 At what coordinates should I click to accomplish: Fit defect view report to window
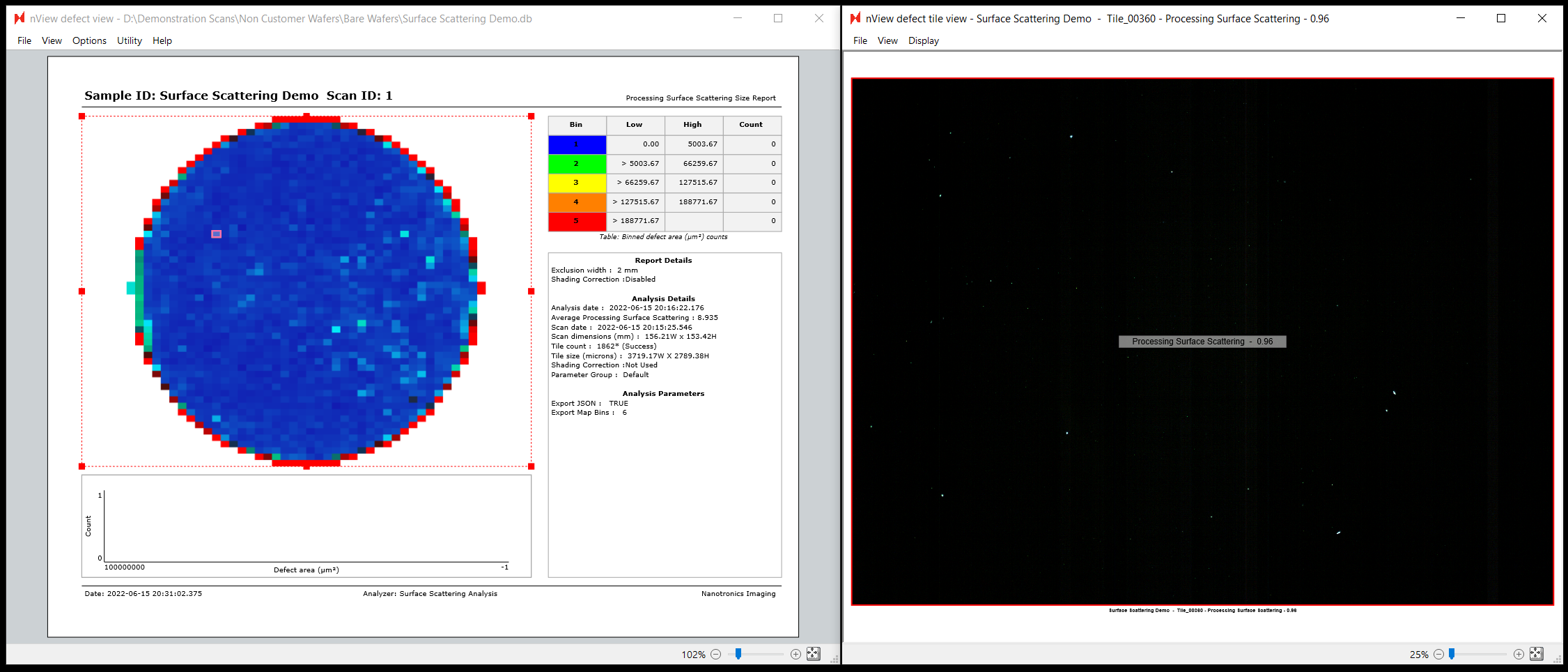click(813, 654)
